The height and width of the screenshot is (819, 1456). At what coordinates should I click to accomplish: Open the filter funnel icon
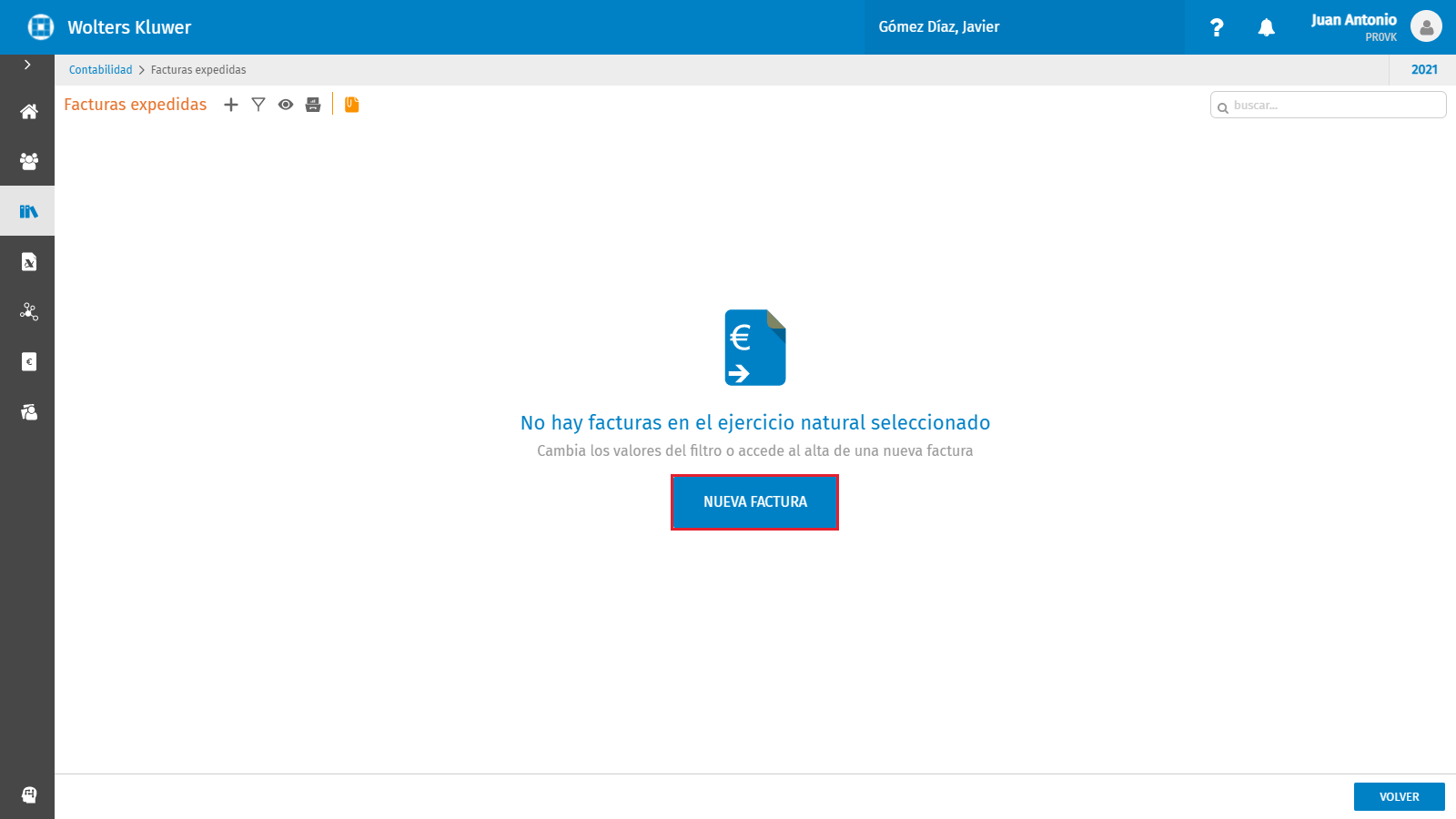pyautogui.click(x=258, y=105)
